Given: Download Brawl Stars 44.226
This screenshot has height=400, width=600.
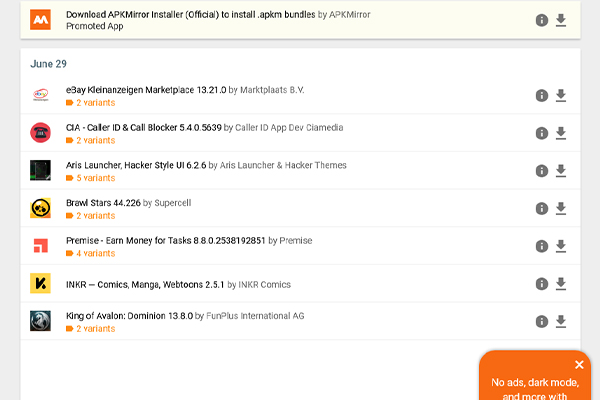Looking at the screenshot, I should pyautogui.click(x=561, y=208).
